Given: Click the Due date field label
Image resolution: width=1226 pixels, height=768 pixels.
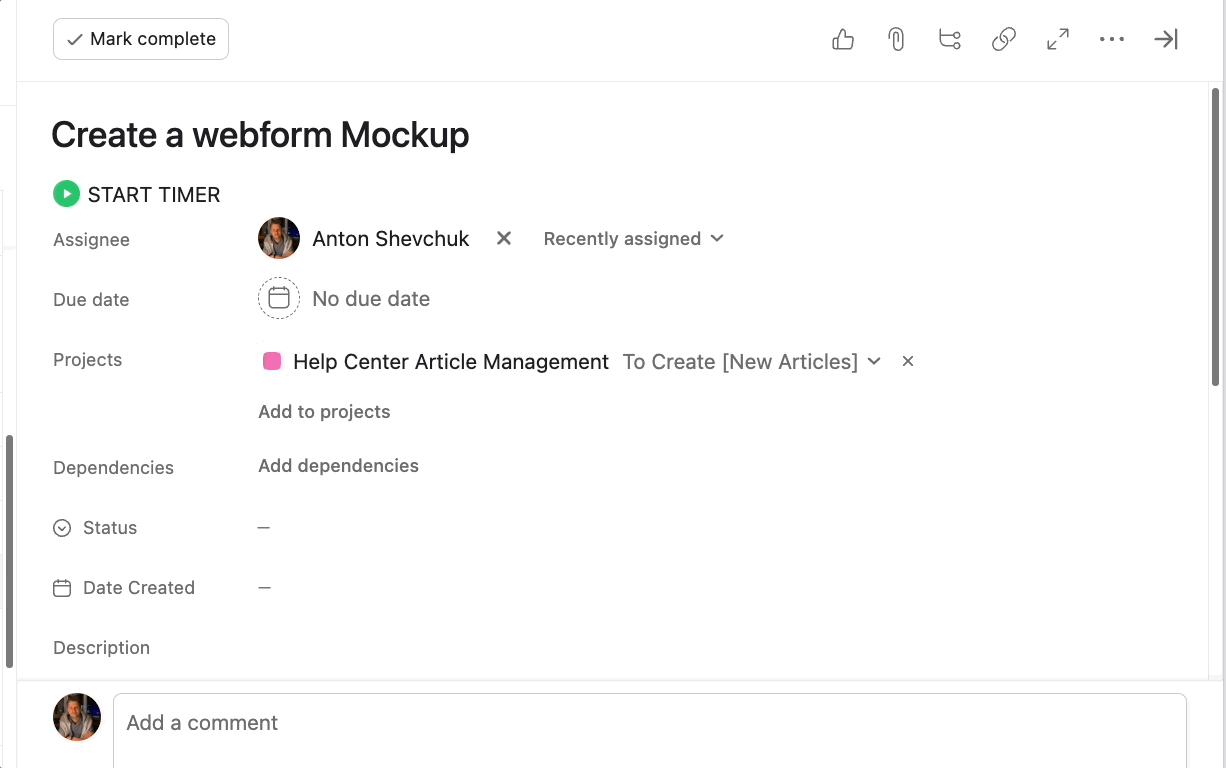Looking at the screenshot, I should point(91,300).
